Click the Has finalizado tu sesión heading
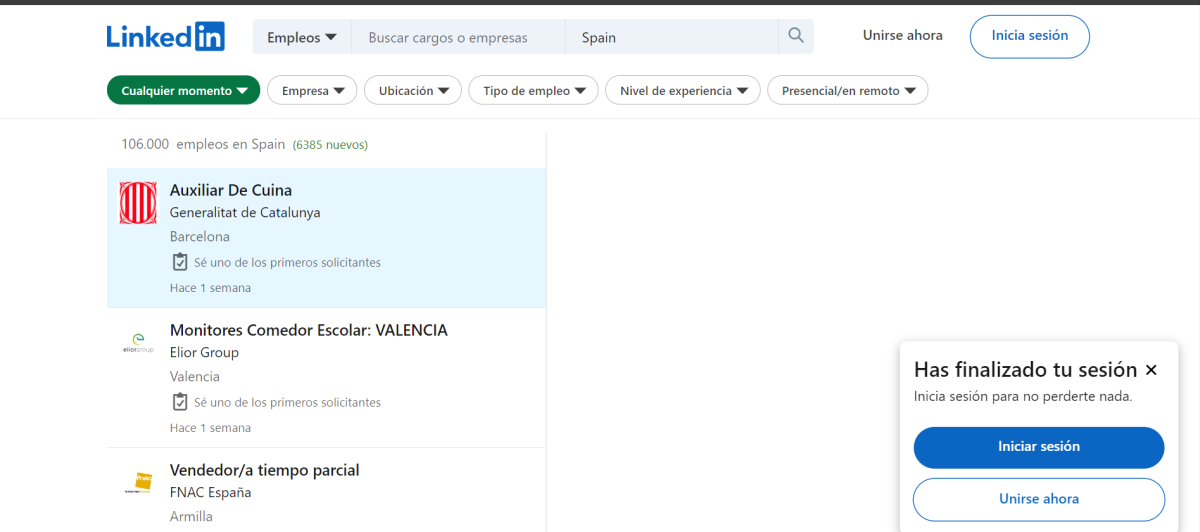 pos(1026,370)
